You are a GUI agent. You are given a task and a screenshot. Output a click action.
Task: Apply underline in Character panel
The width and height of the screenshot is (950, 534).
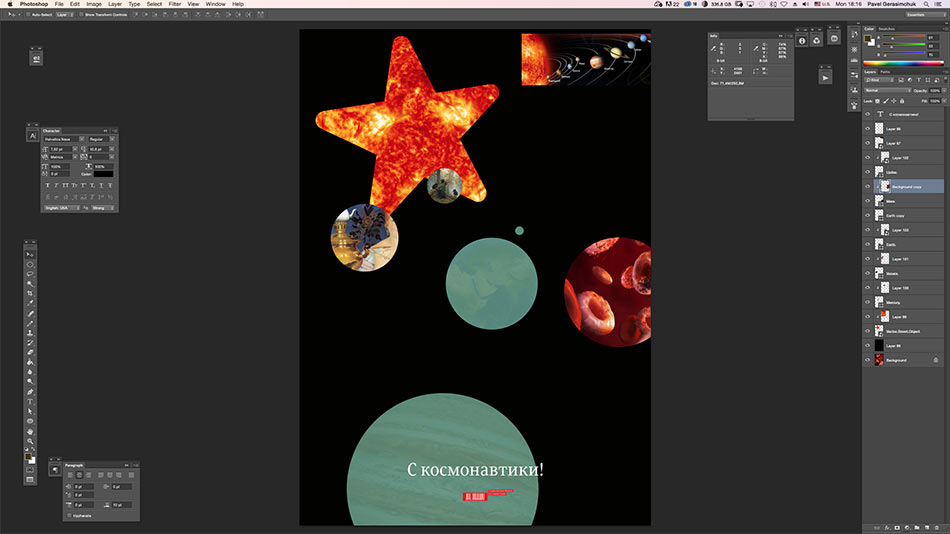point(101,185)
